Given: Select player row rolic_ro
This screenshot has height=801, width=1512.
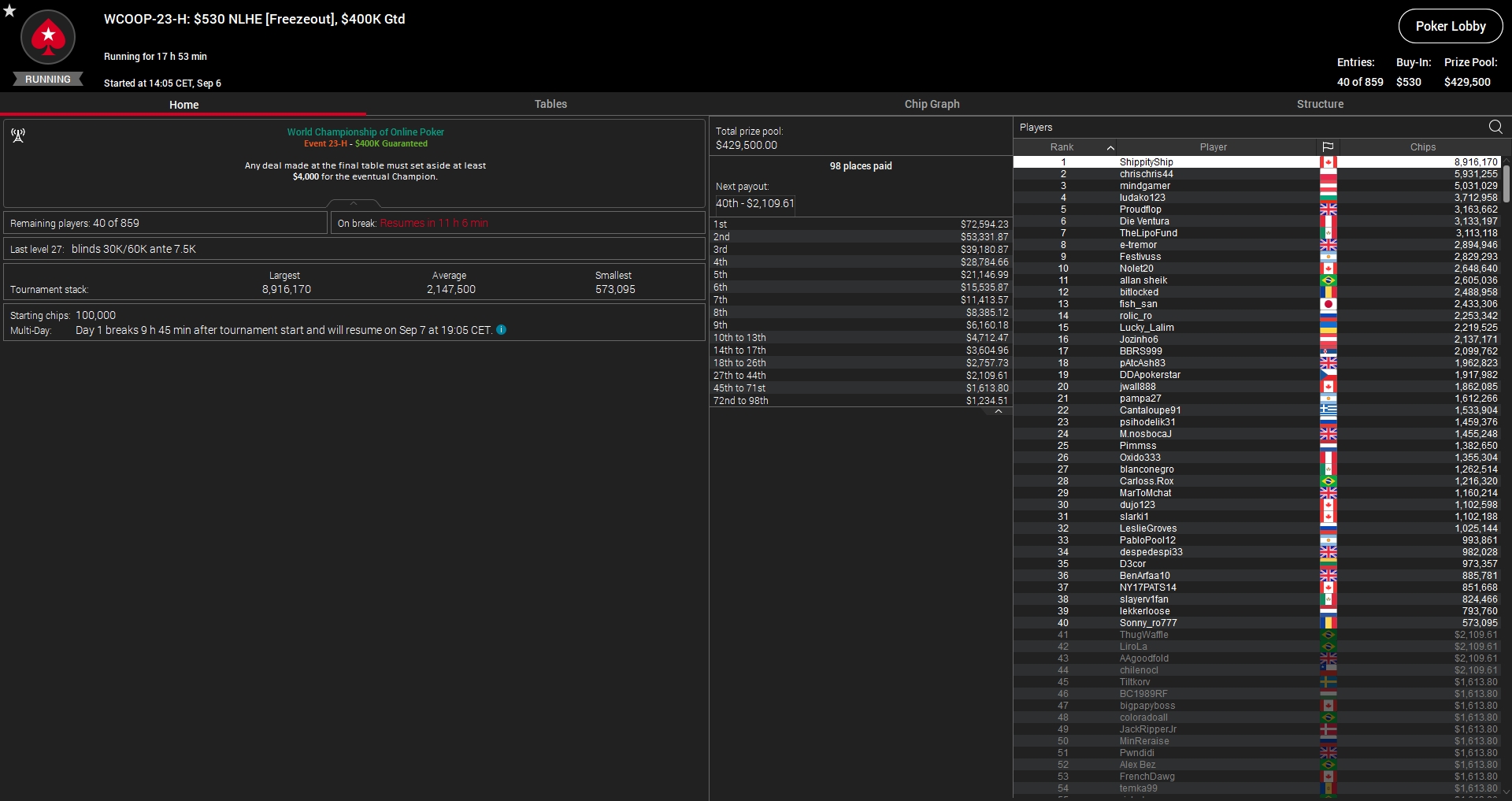Looking at the screenshot, I should click(x=1257, y=316).
